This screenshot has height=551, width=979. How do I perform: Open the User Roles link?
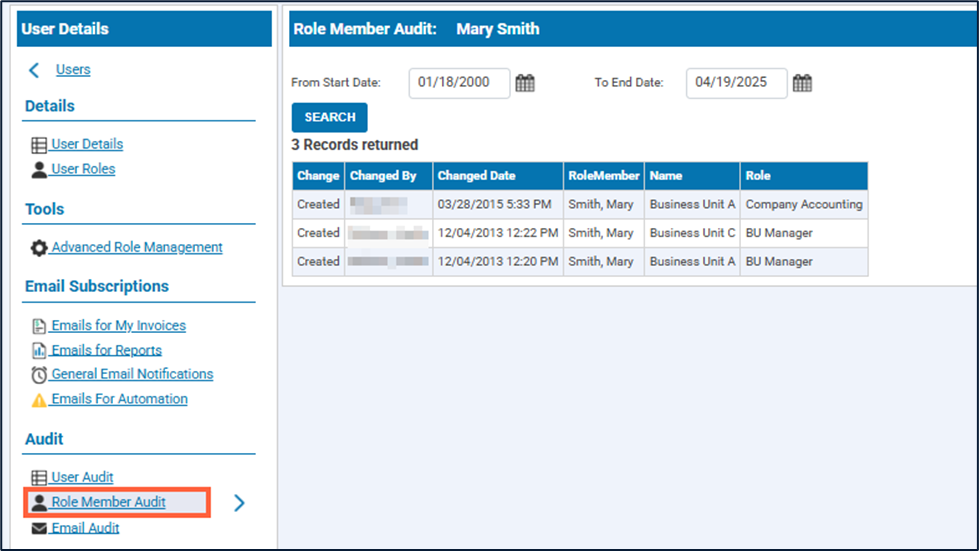[x=83, y=169]
